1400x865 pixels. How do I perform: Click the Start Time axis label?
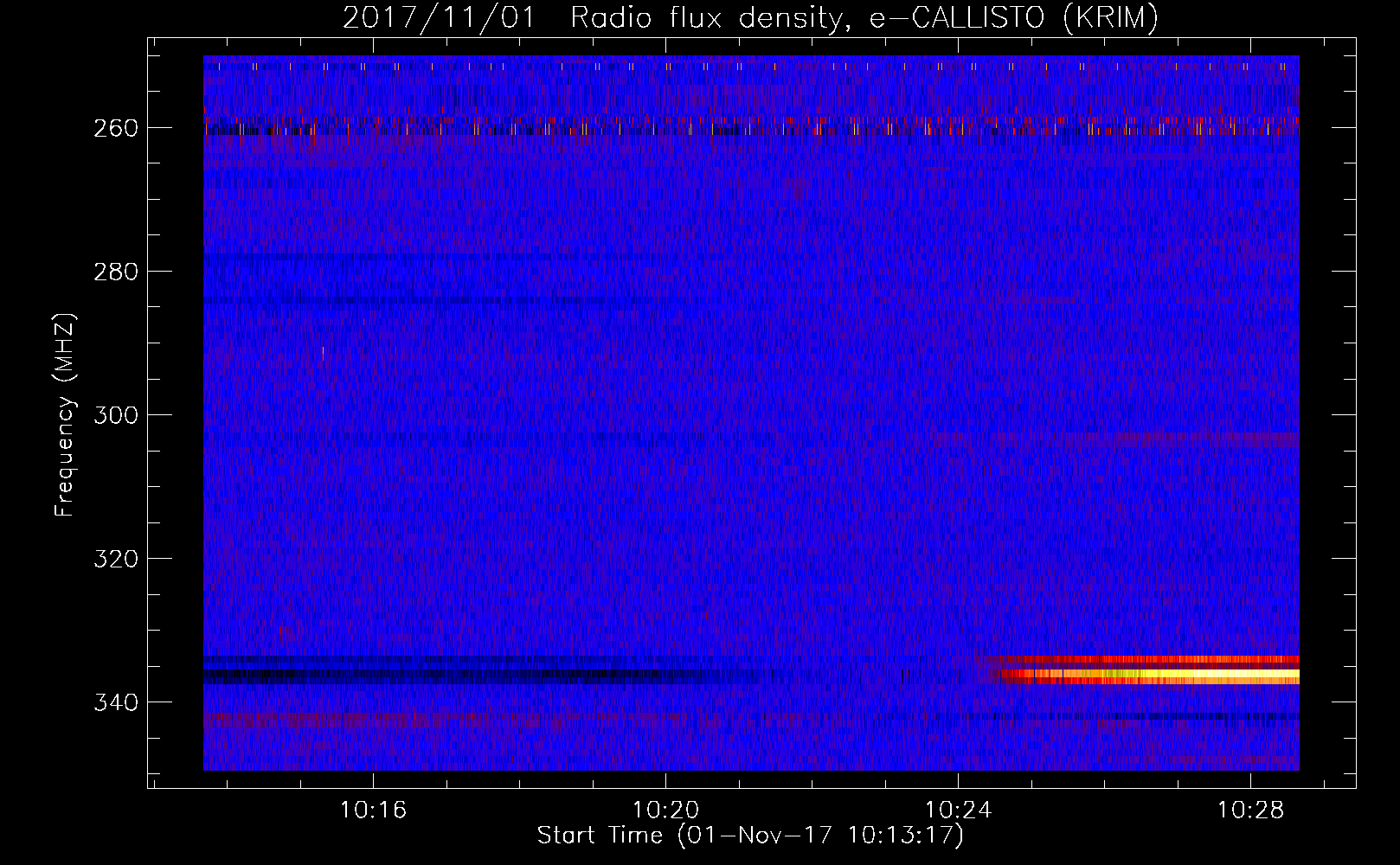click(x=750, y=836)
